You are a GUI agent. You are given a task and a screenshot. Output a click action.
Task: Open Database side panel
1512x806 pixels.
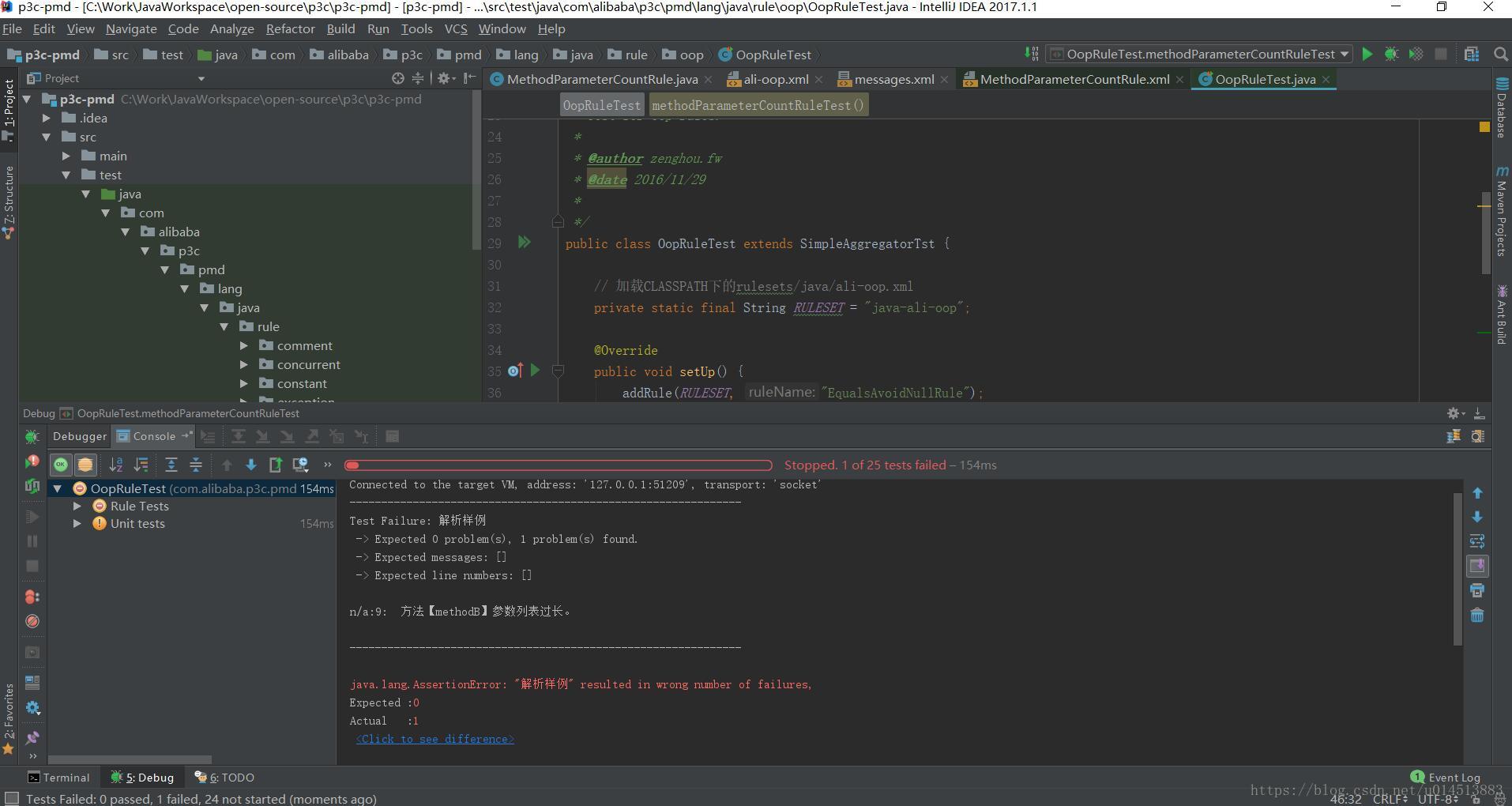tap(1501, 109)
